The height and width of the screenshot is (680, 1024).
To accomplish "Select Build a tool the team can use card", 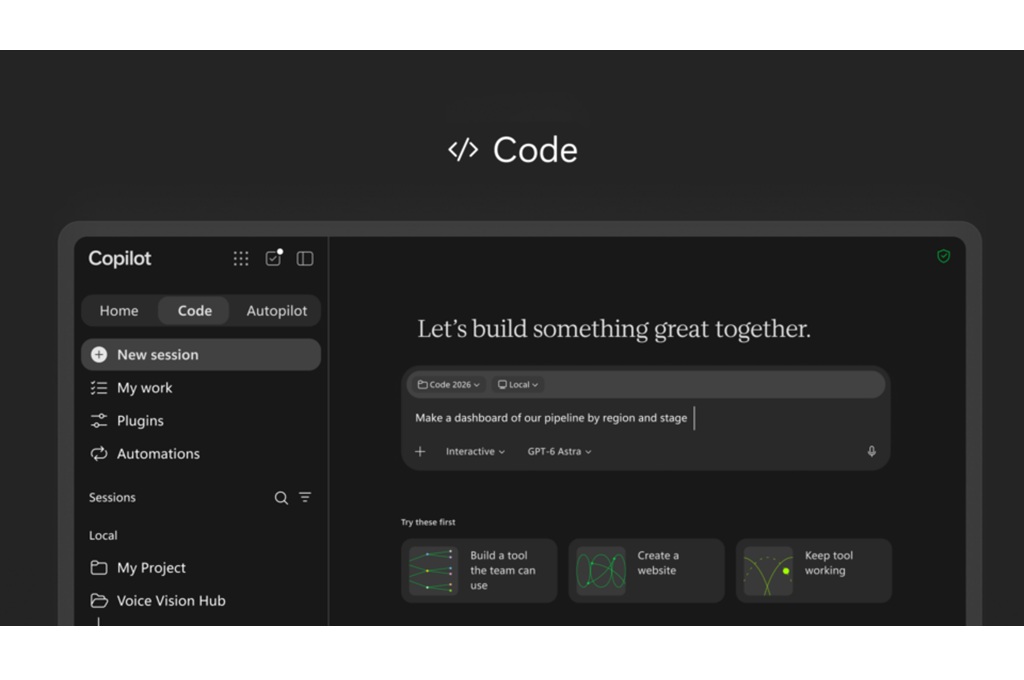I will (479, 570).
